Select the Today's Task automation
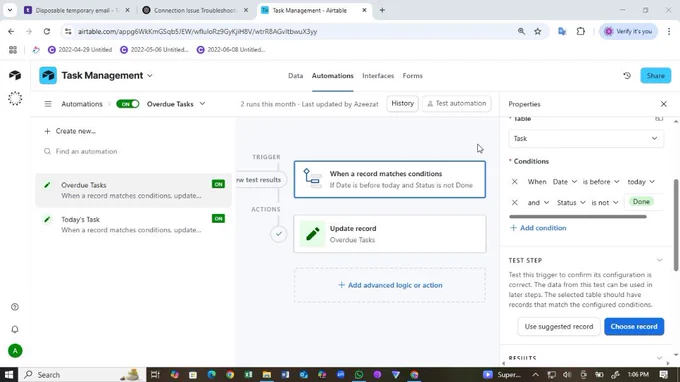The image size is (680, 382). click(134, 224)
